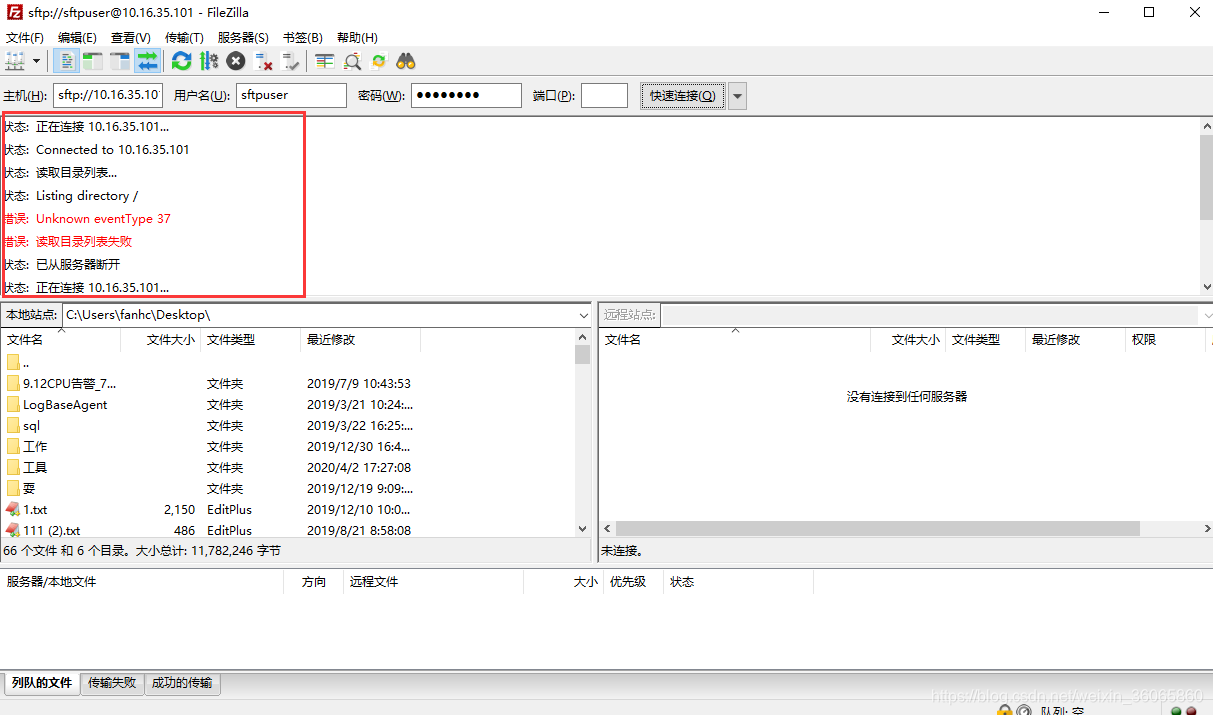Click the local file list scrollbar up arrow
1213x715 pixels.
[583, 340]
